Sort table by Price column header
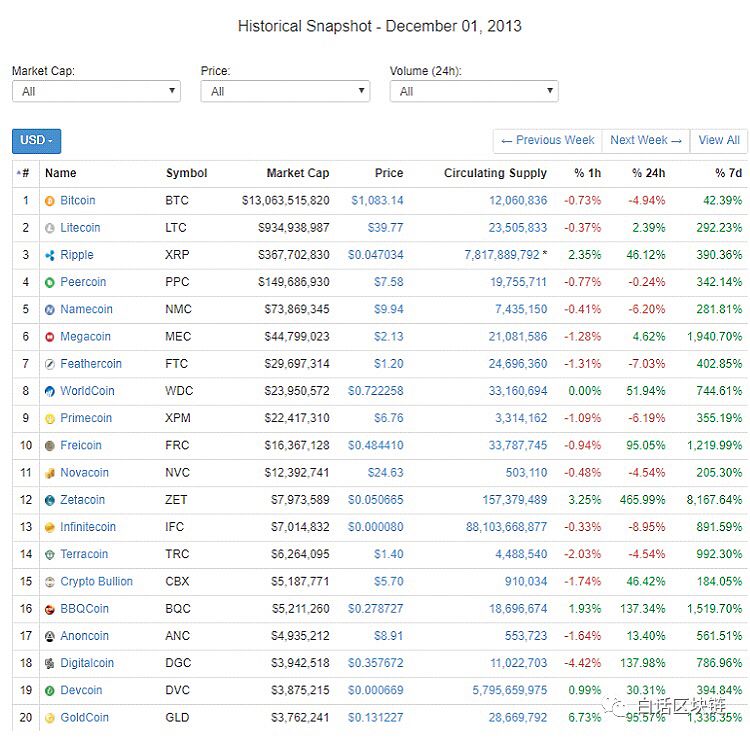Image resolution: width=750 pixels, height=739 pixels. [x=389, y=173]
